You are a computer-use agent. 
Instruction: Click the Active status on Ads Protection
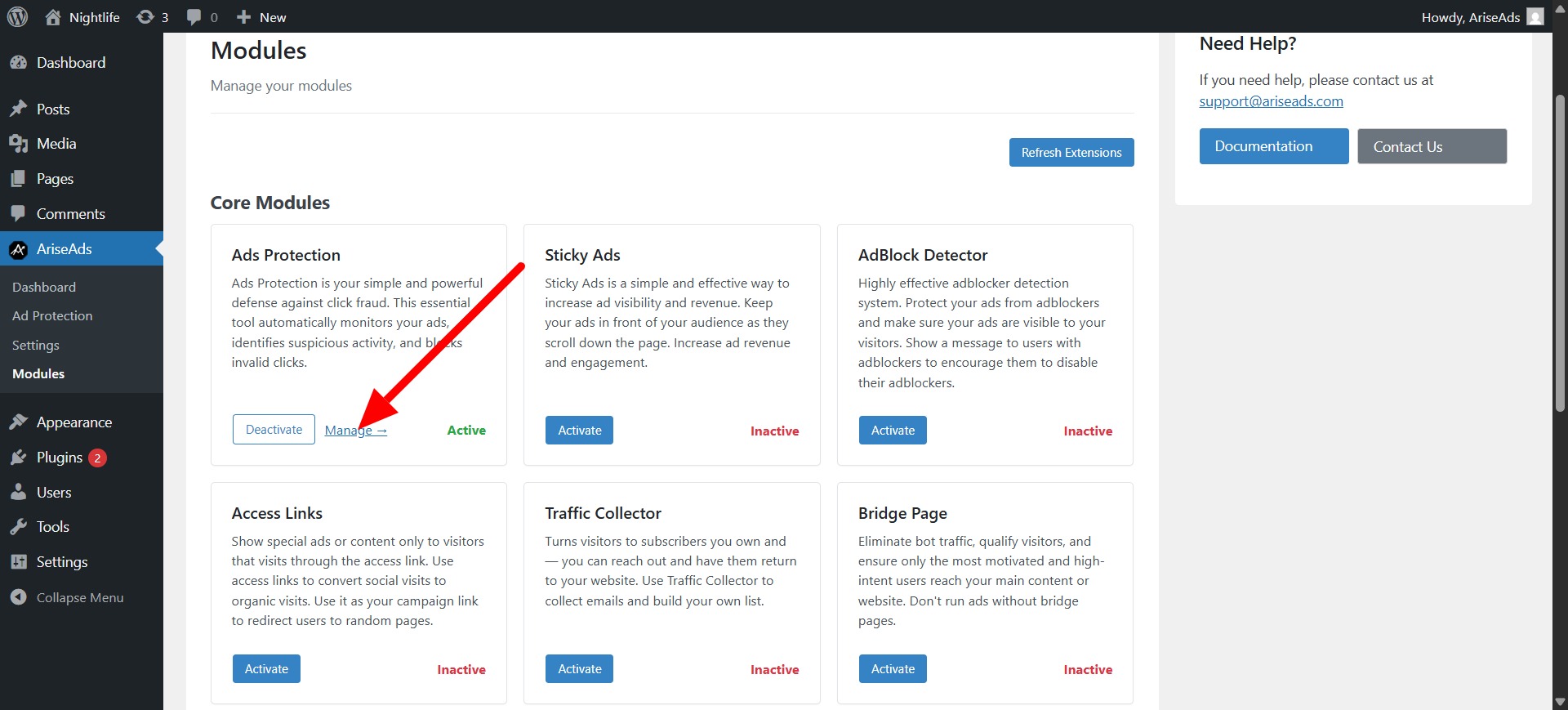pos(466,431)
